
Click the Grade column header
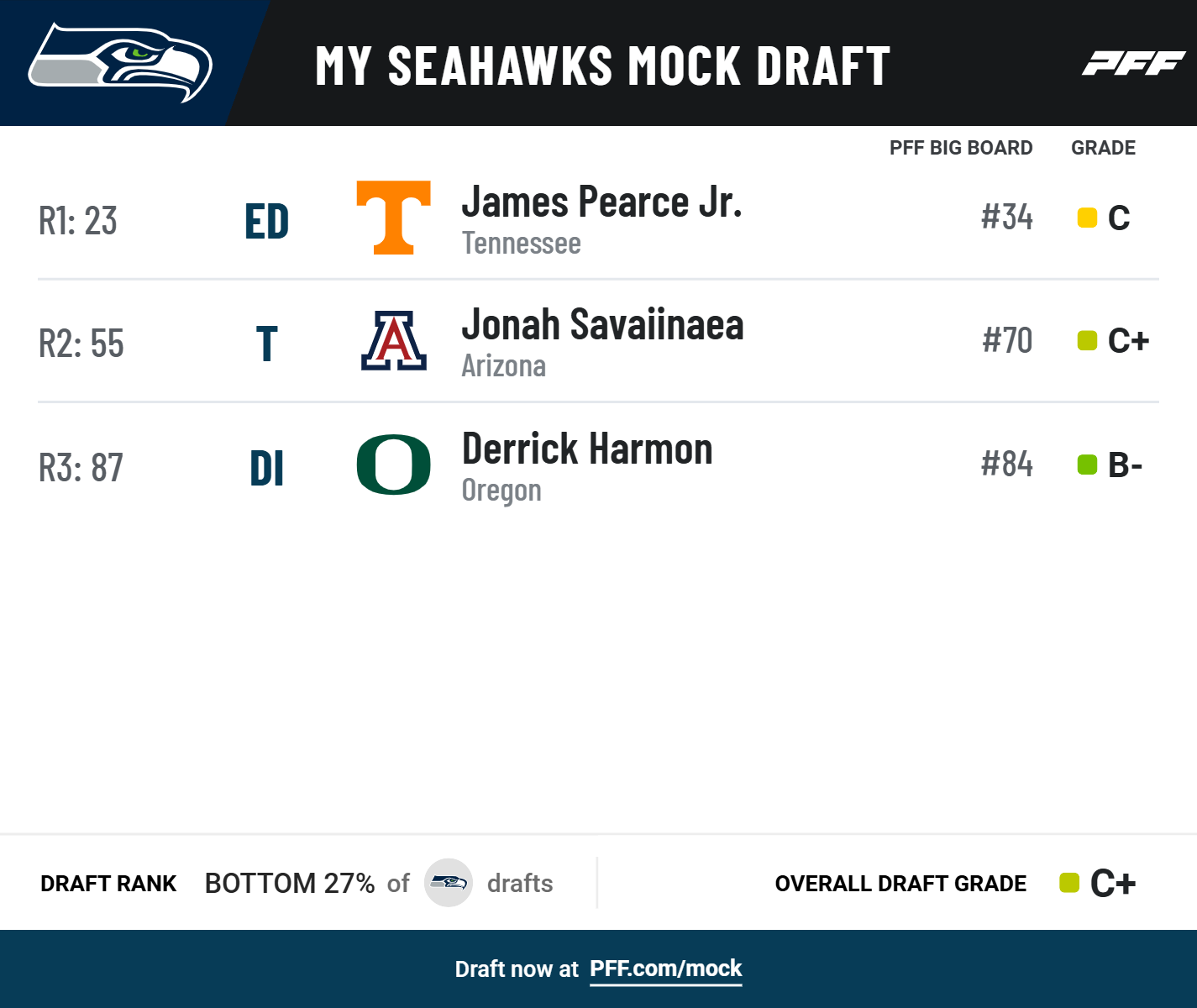[x=1103, y=148]
